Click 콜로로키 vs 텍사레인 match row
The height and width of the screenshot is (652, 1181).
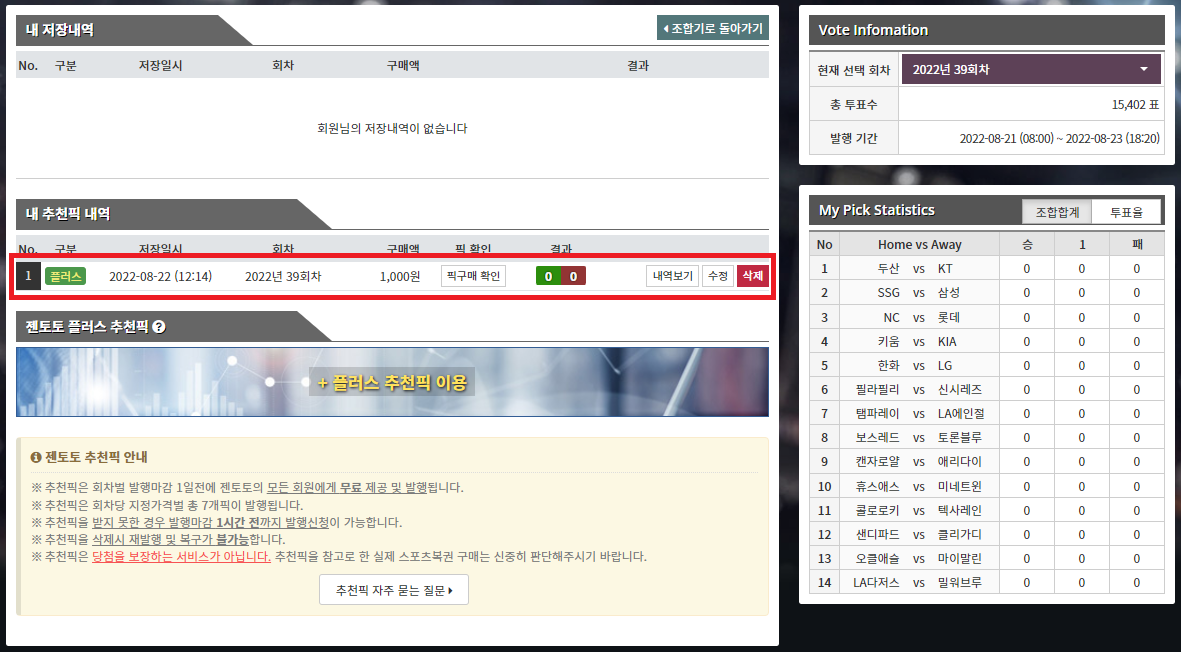point(987,510)
